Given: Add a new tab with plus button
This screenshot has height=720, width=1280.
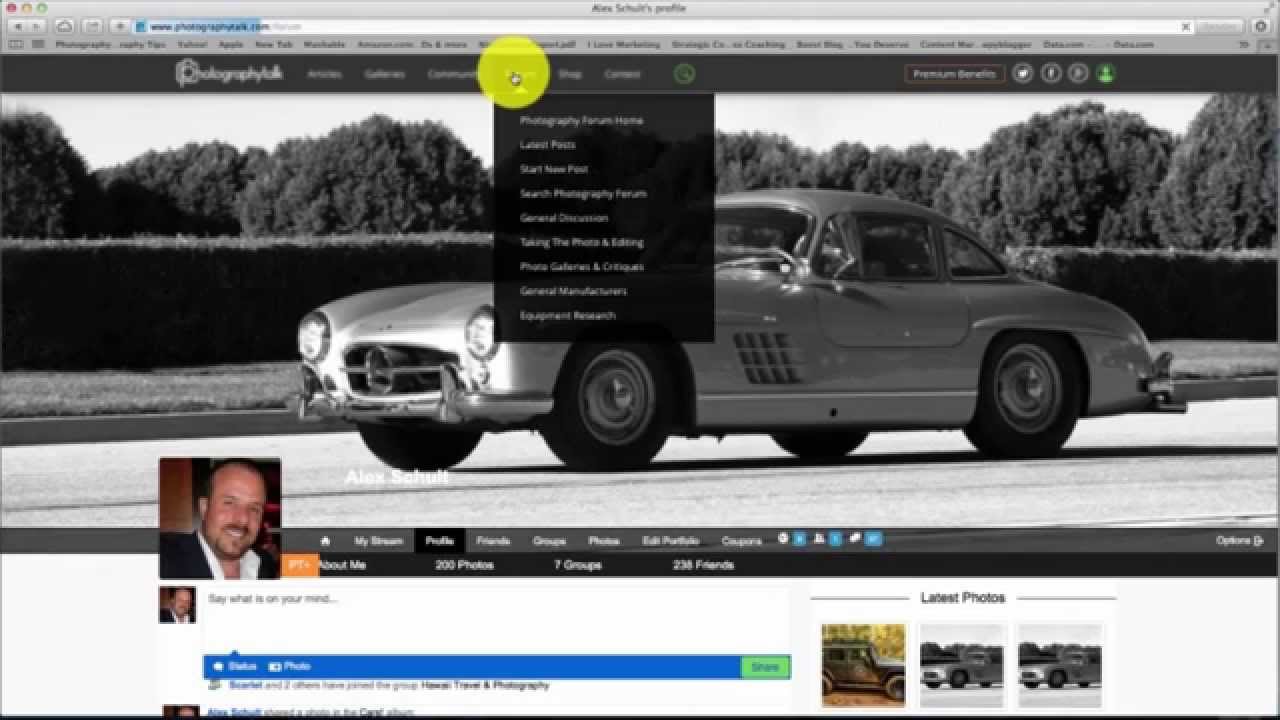Looking at the screenshot, I should pos(120,26).
